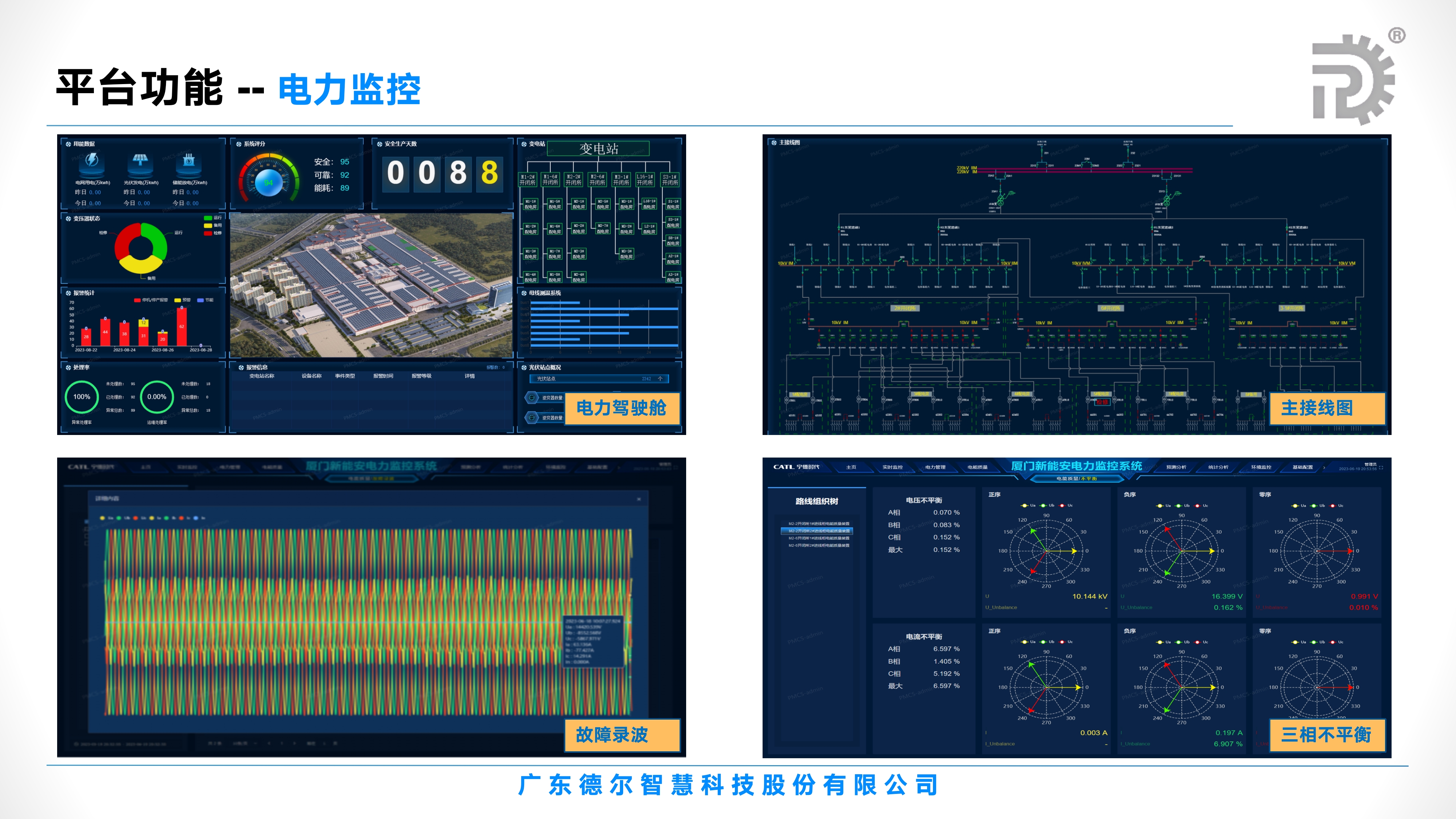Toggle the 预警 legend in 报警统计

183,300
